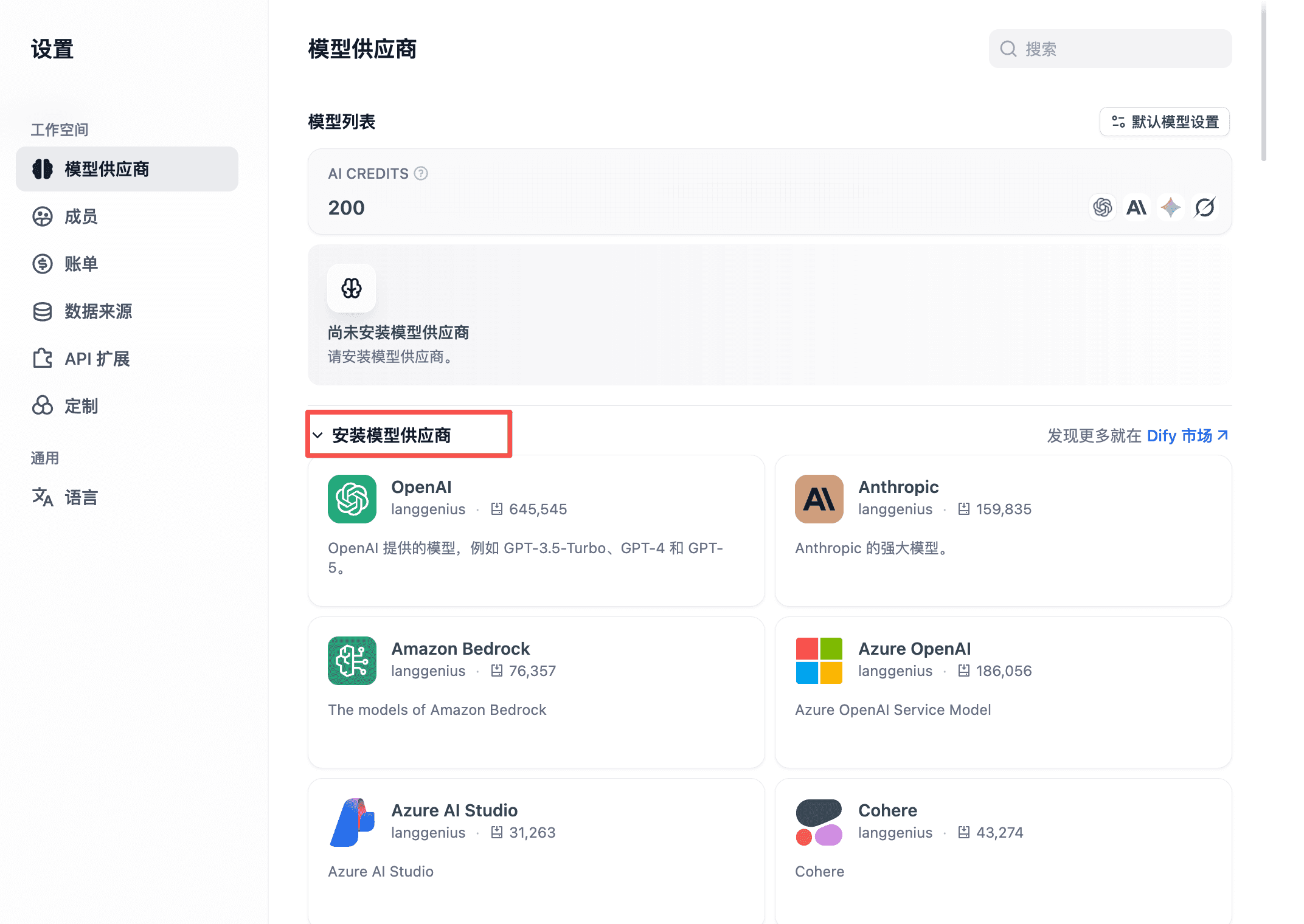The width and height of the screenshot is (1304, 924).
Task: Click the xAI slashed-circle logo in credits row
Action: click(1204, 207)
